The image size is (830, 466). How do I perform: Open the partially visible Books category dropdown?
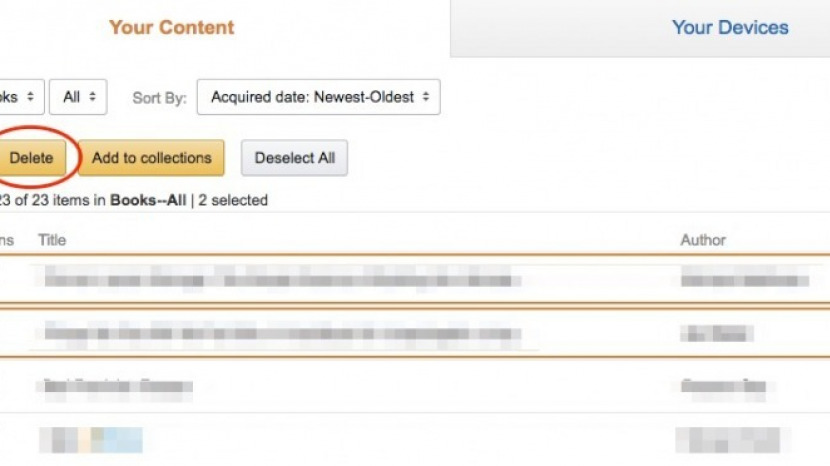[21, 97]
